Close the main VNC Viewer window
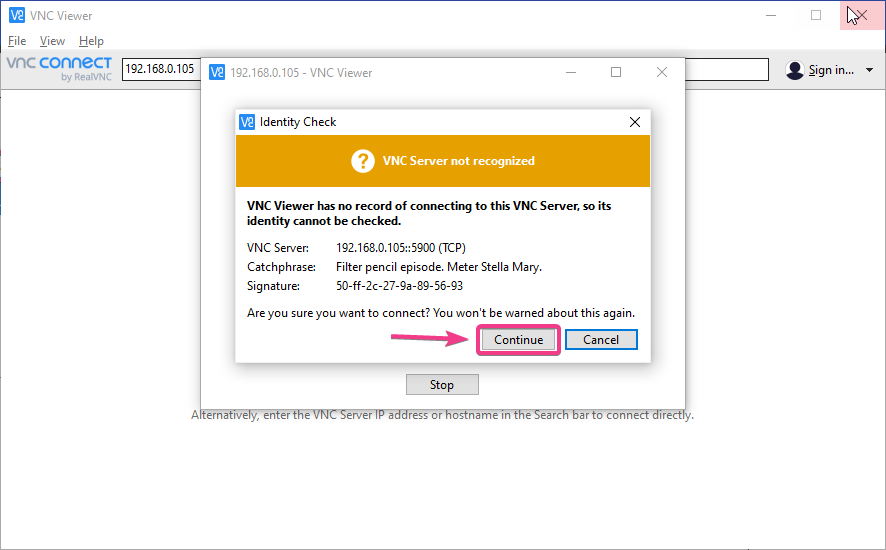 tap(862, 15)
